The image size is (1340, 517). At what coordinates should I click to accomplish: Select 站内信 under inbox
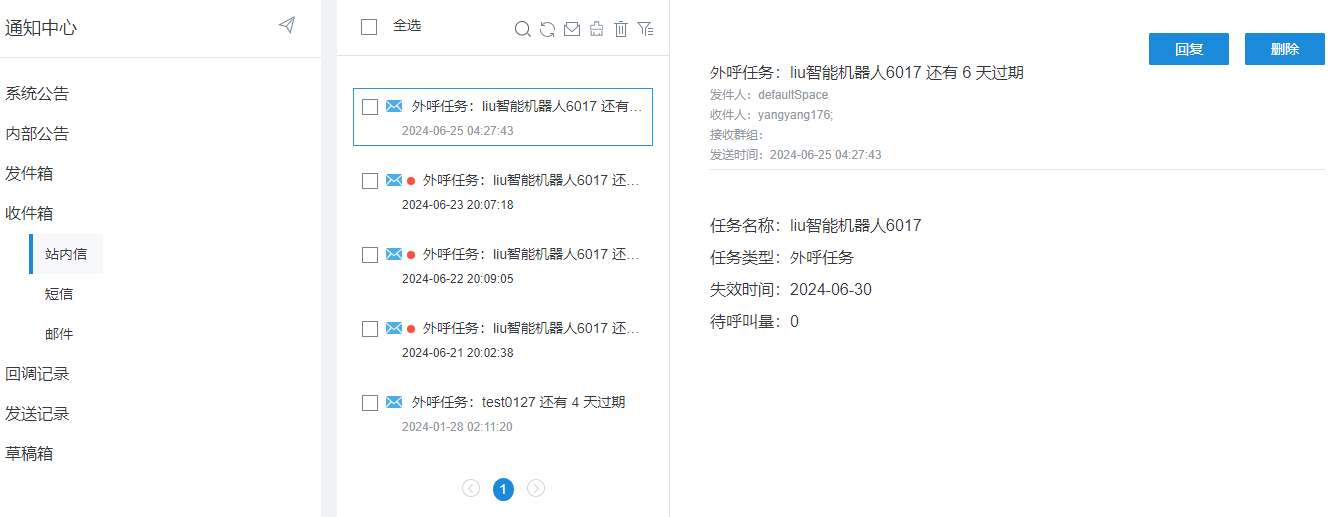[66, 254]
